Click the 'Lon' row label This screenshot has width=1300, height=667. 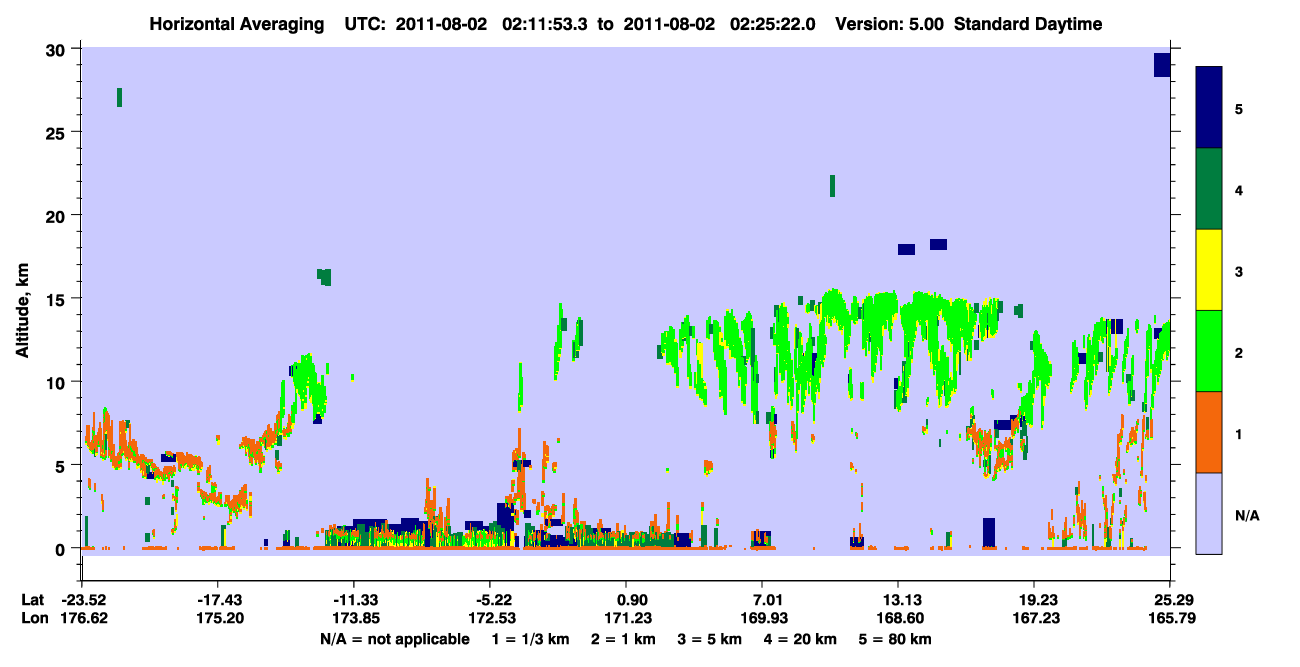point(34,619)
